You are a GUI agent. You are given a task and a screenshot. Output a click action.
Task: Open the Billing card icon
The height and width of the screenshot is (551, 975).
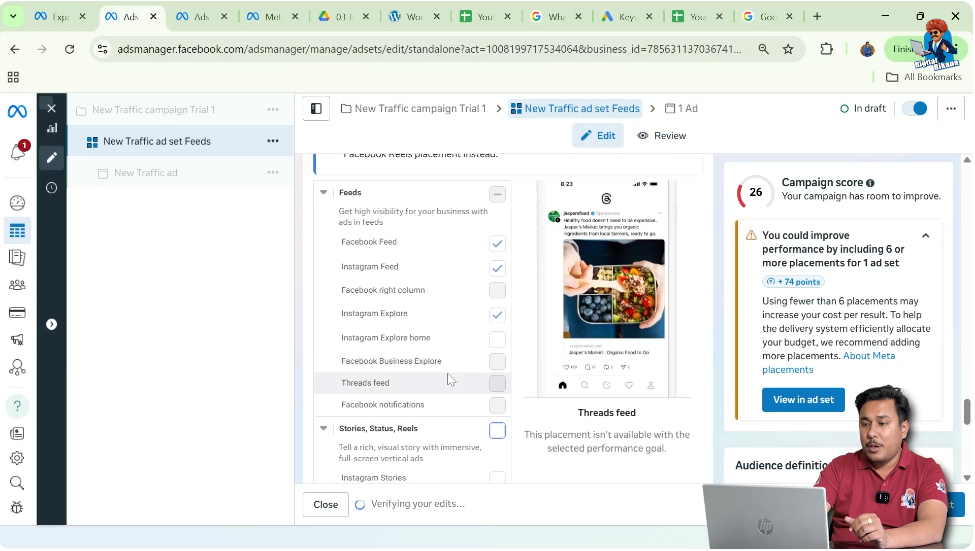(17, 312)
